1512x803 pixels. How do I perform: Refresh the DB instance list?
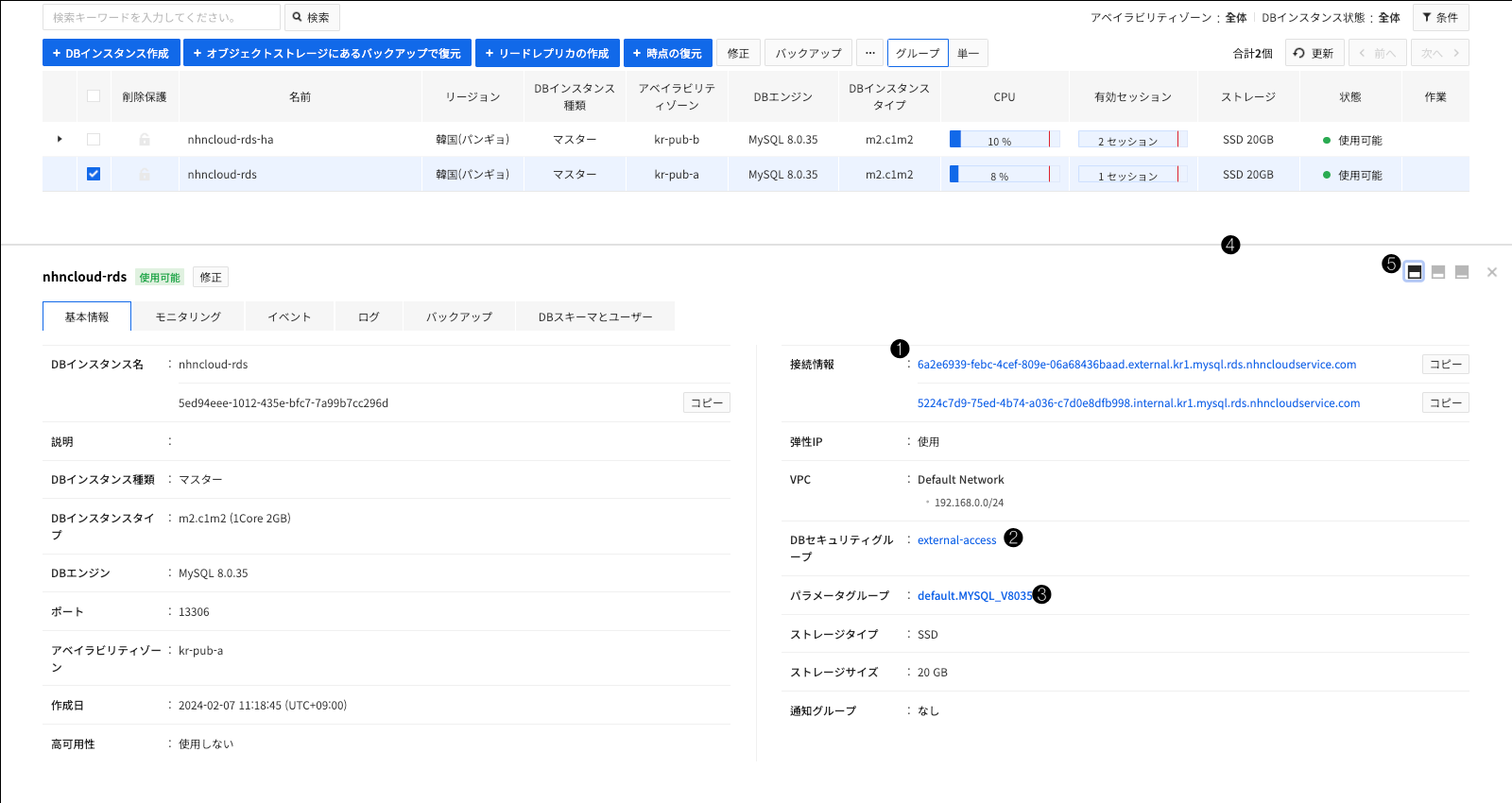(x=1314, y=53)
